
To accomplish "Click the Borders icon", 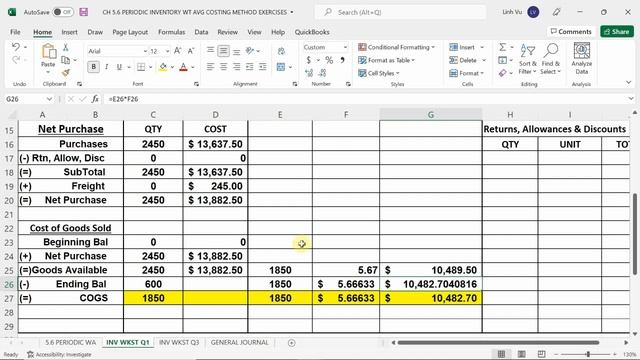I will pyautogui.click(x=141, y=67).
